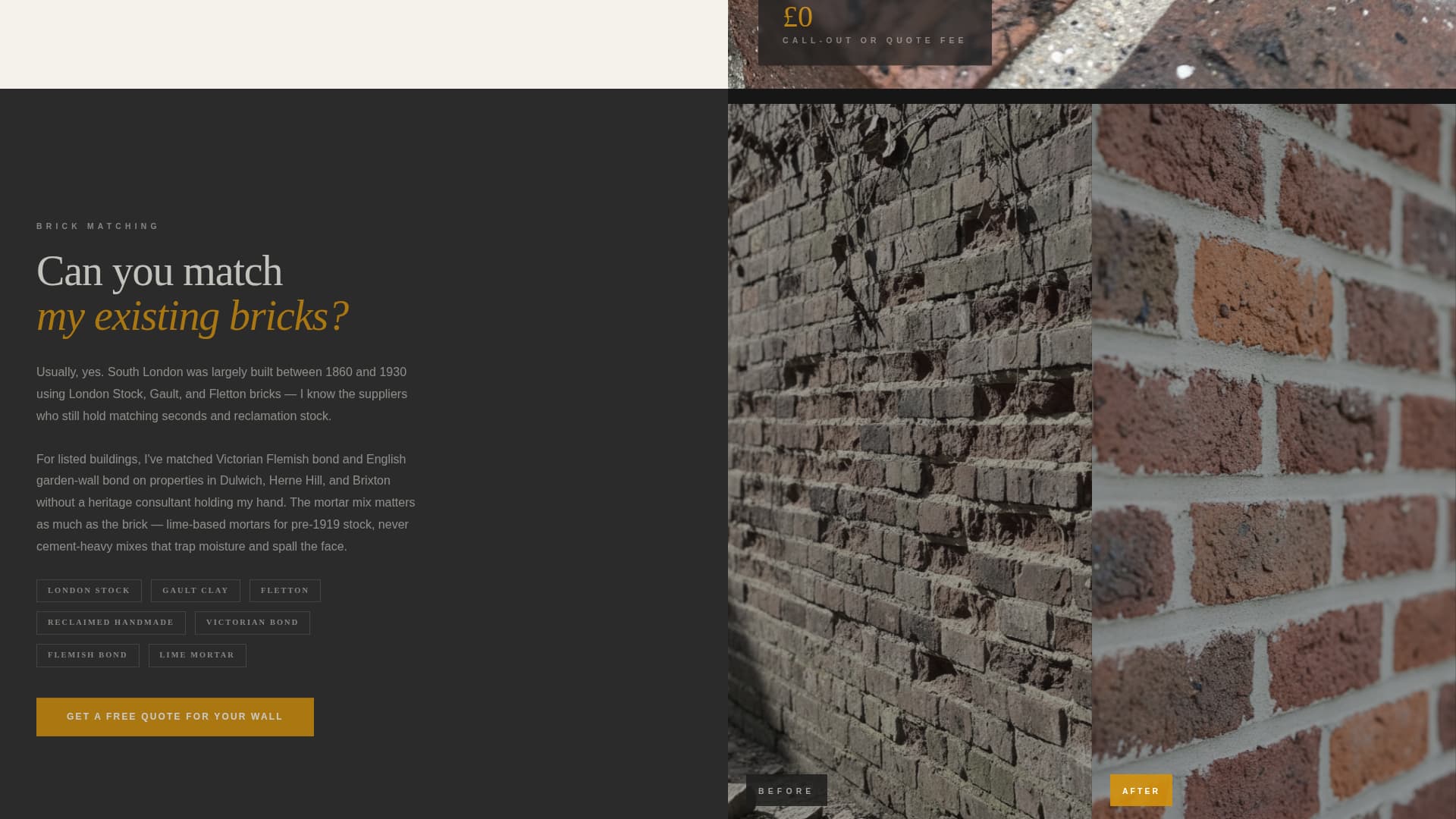Select the Victorian Bond tag
This screenshot has height=819, width=1456.
(253, 623)
